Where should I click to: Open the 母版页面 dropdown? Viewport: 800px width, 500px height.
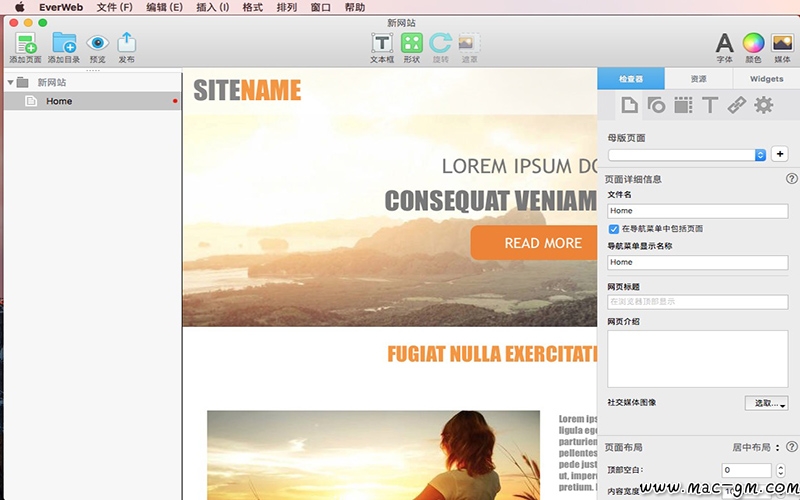tap(687, 155)
